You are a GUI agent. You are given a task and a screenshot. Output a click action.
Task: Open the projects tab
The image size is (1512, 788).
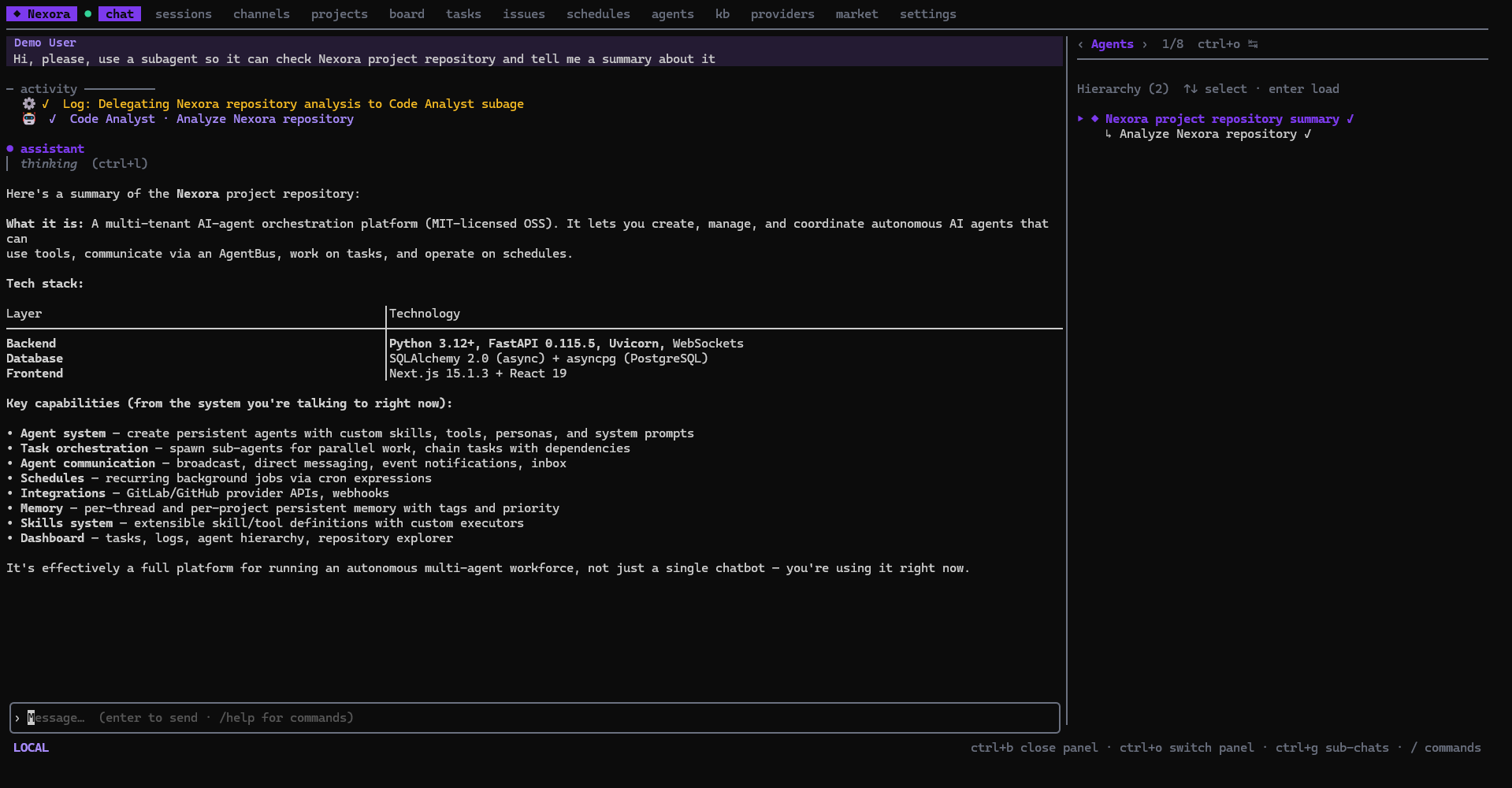click(340, 14)
